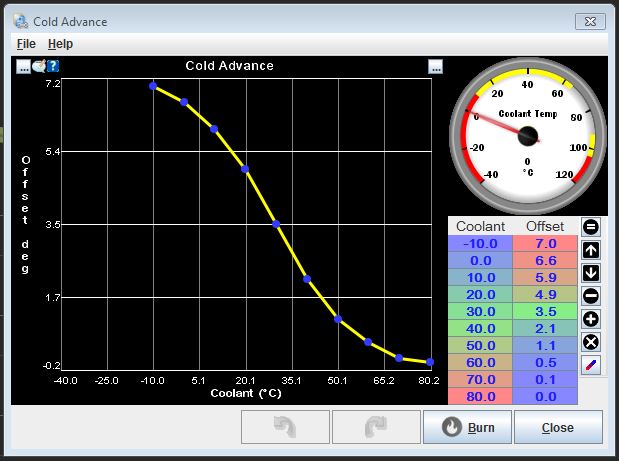Click the set-equal (=) table icon

591,227
